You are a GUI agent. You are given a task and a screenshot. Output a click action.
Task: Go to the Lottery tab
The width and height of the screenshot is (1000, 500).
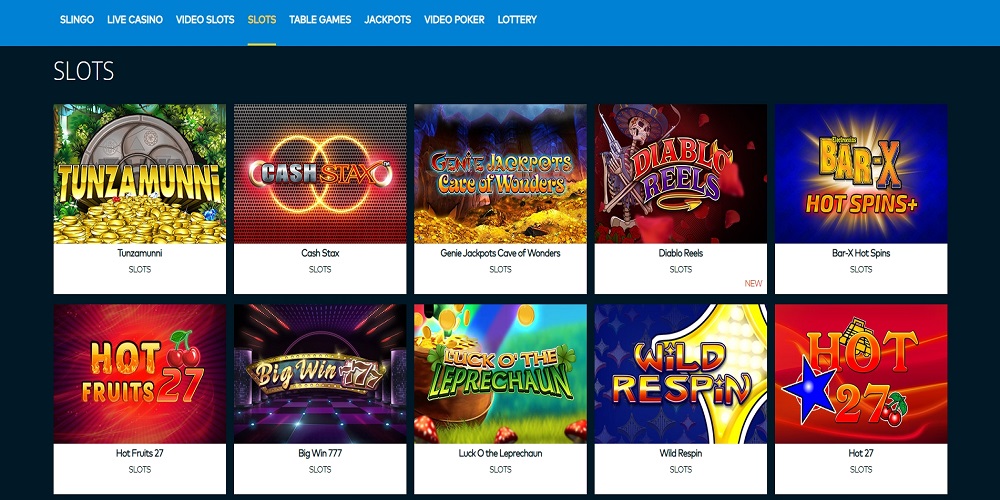[x=517, y=20]
